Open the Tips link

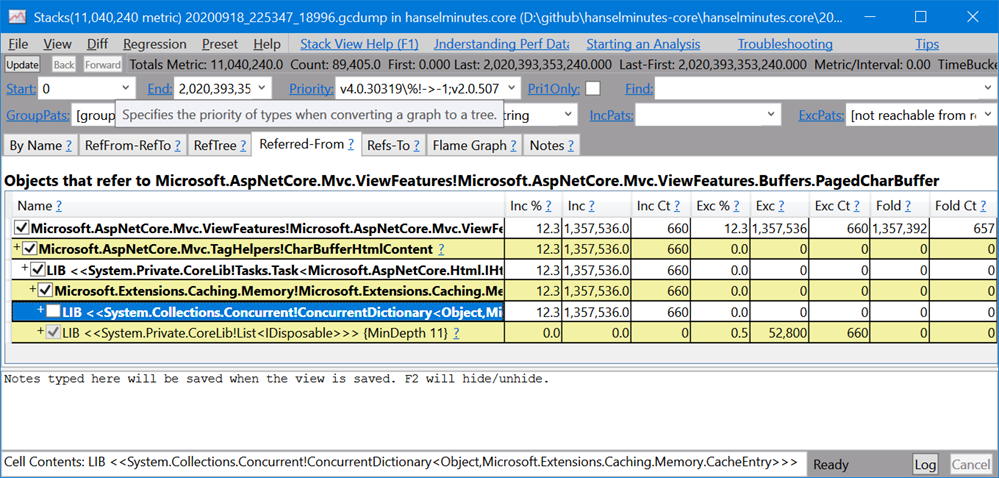pos(927,44)
